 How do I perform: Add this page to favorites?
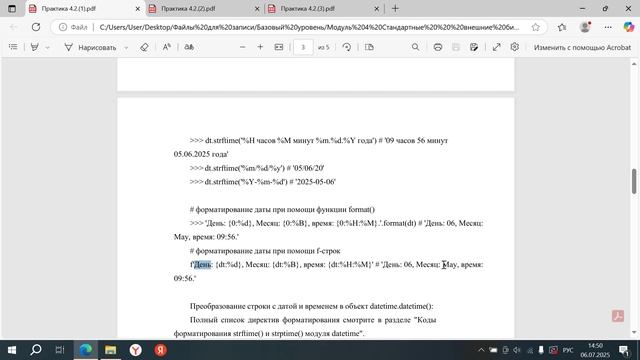[535, 27]
